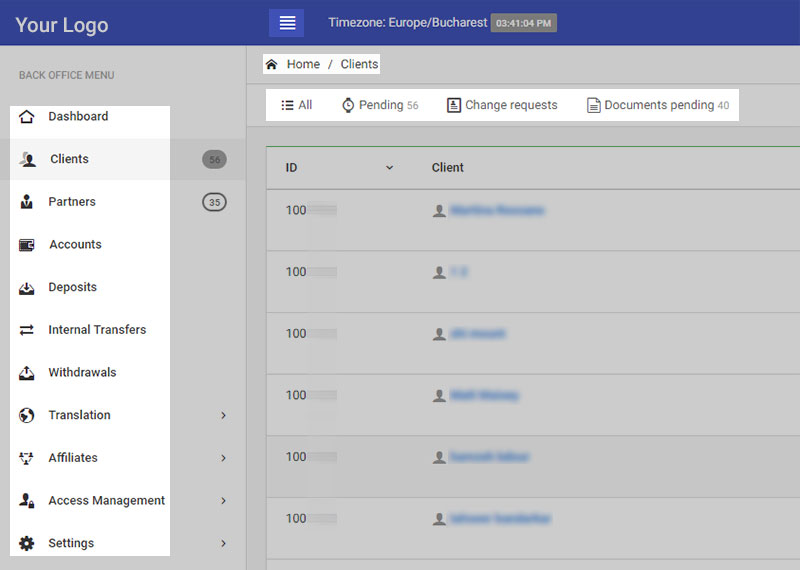Click the Settings gear icon

[x=27, y=543]
